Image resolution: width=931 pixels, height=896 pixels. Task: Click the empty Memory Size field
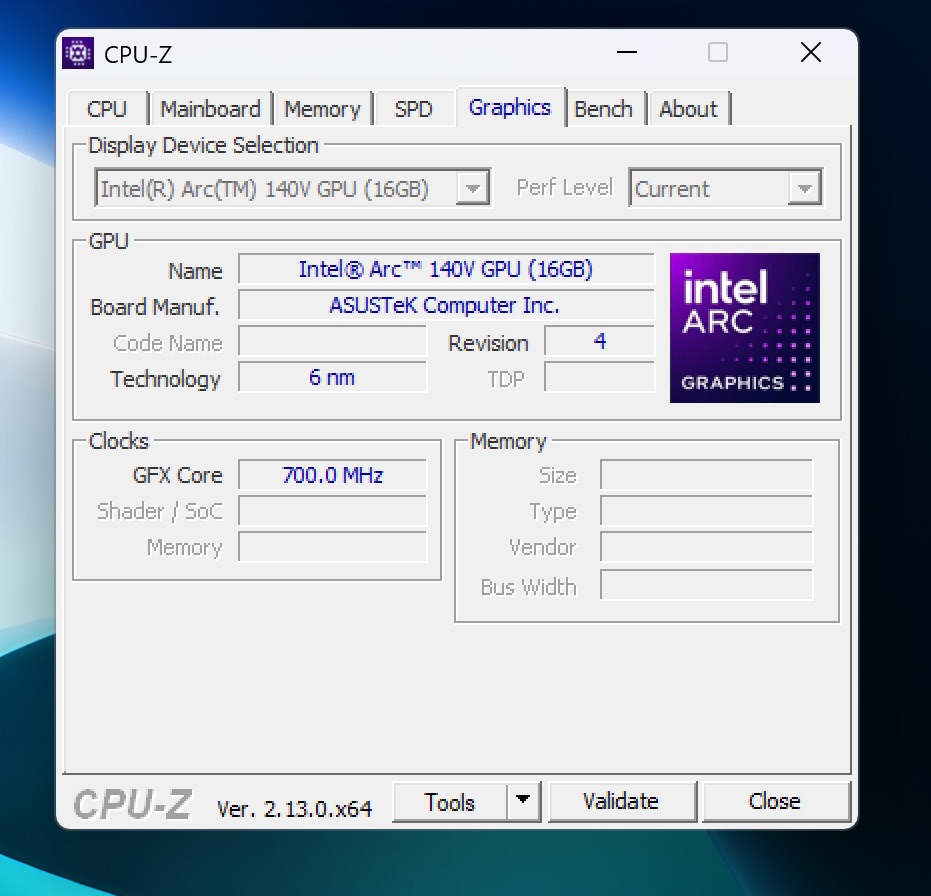707,475
